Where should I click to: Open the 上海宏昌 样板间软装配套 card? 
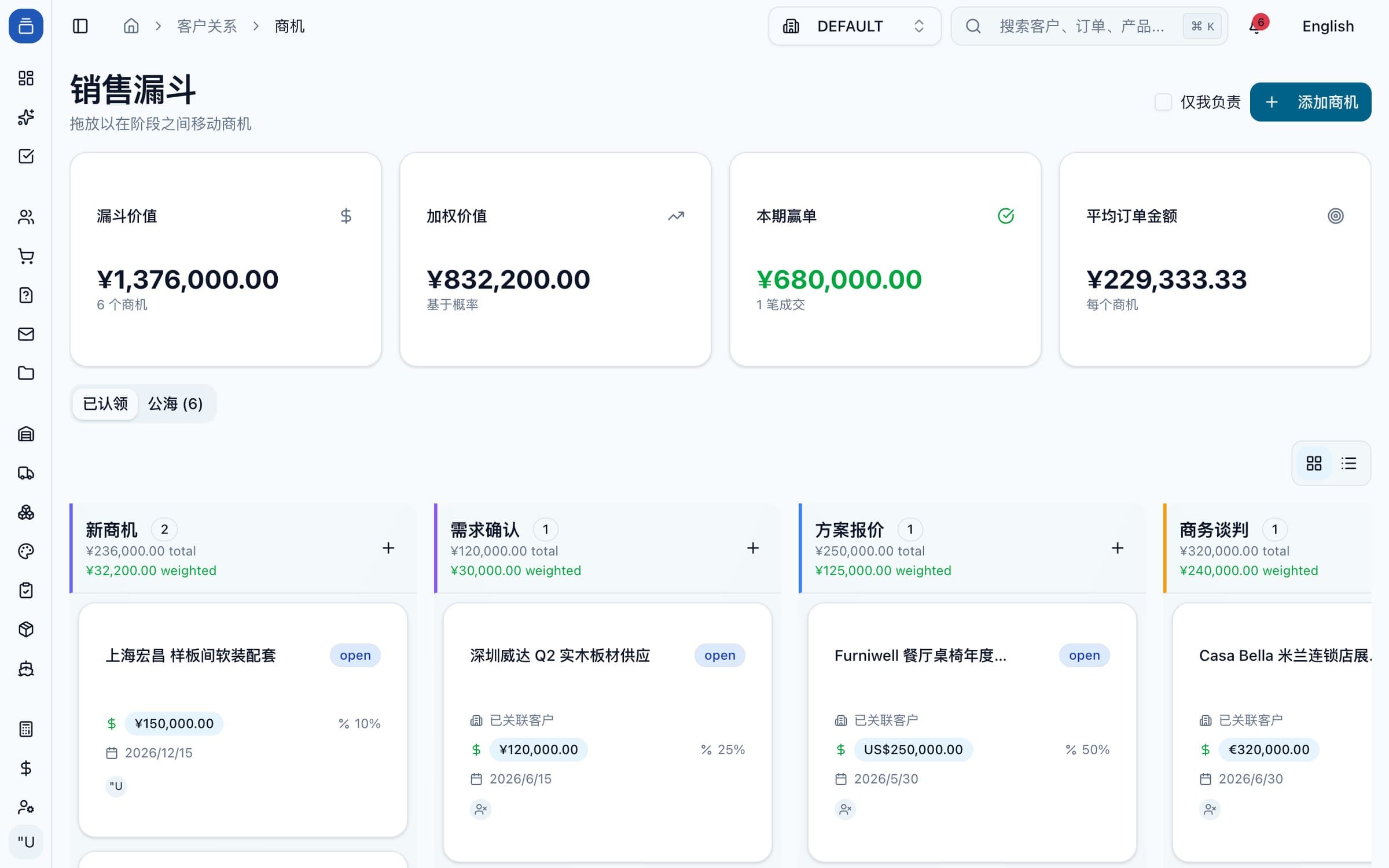(x=243, y=720)
